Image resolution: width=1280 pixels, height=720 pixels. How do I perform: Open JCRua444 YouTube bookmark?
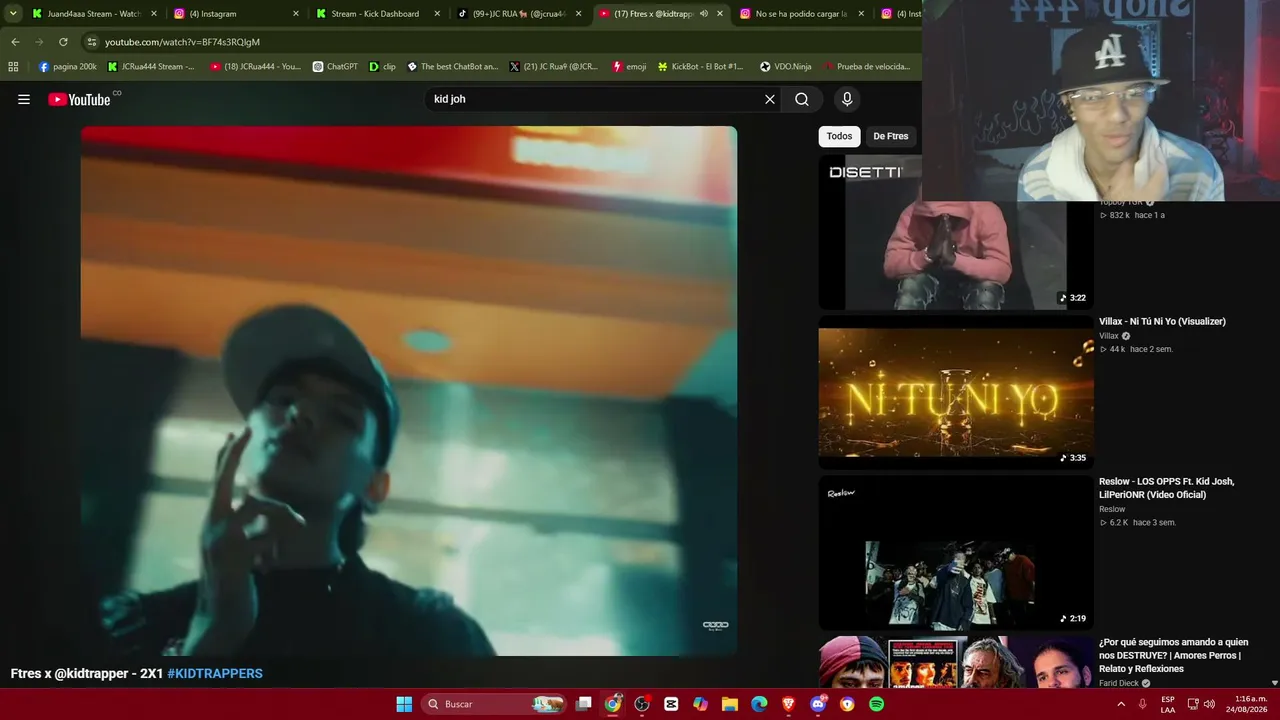(x=255, y=67)
